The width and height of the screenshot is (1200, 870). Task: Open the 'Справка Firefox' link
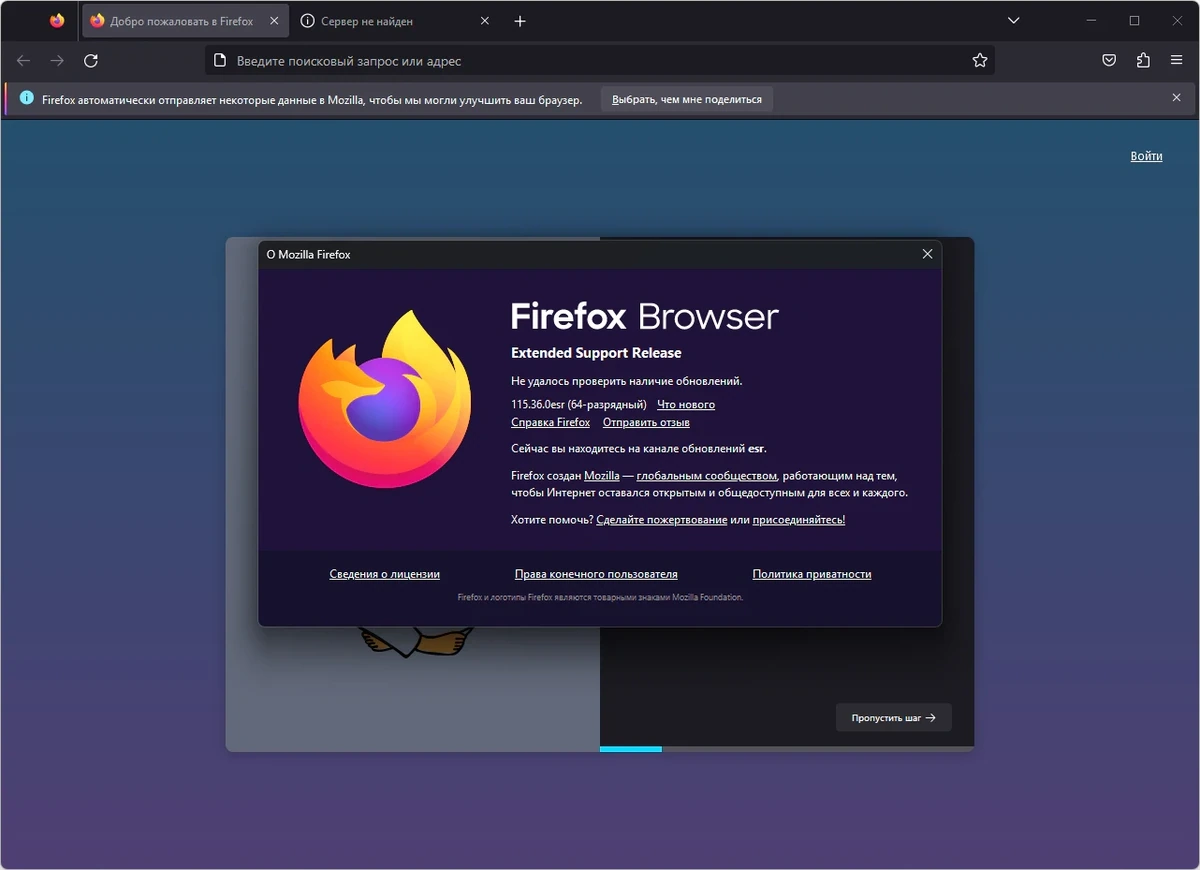[550, 423]
